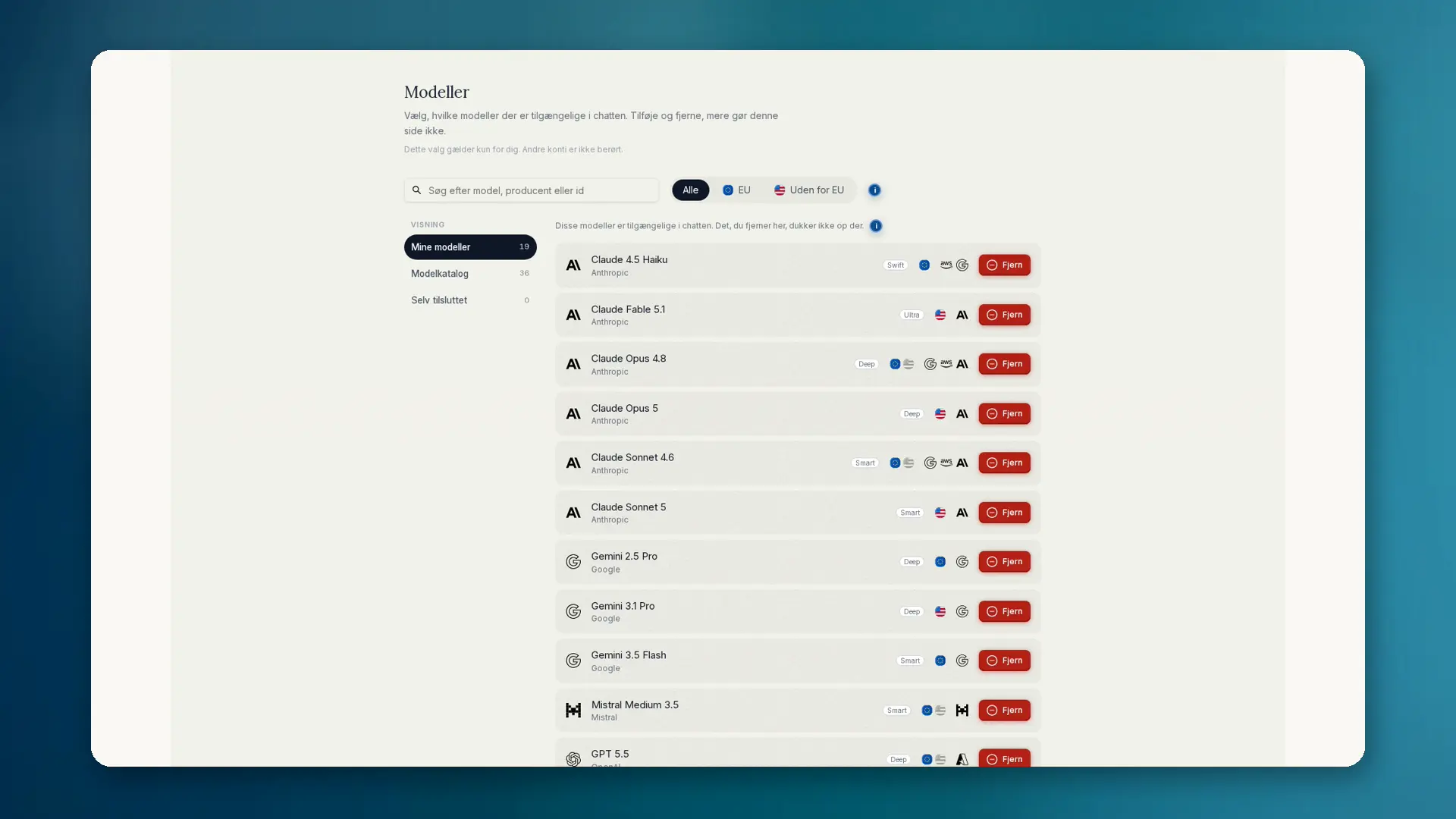Viewport: 1456px width, 819px height.
Task: Remove Claude 4.5 Haiku with Fjern
Action: tap(1004, 265)
